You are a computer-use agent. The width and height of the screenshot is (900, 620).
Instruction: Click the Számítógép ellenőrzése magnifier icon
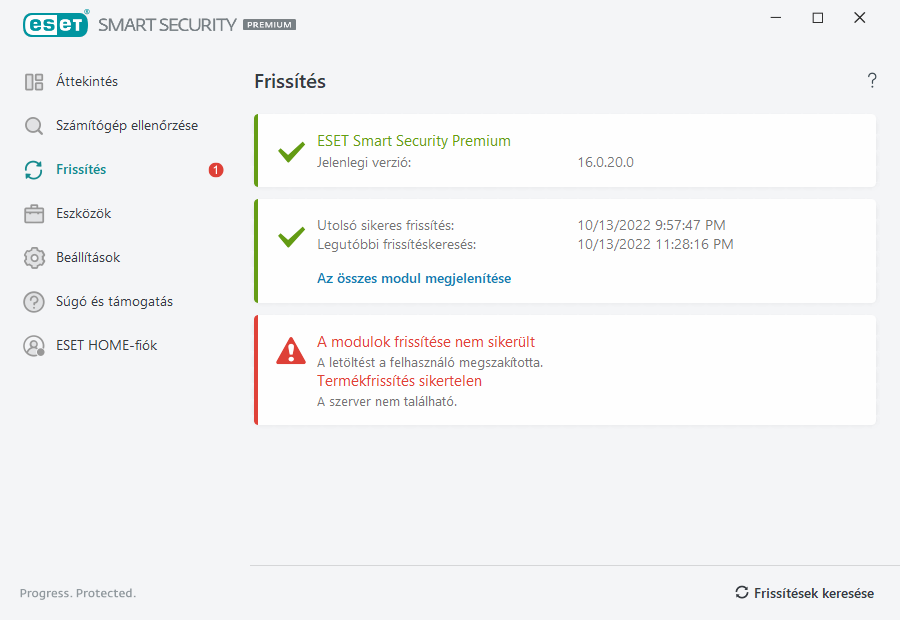pos(34,126)
